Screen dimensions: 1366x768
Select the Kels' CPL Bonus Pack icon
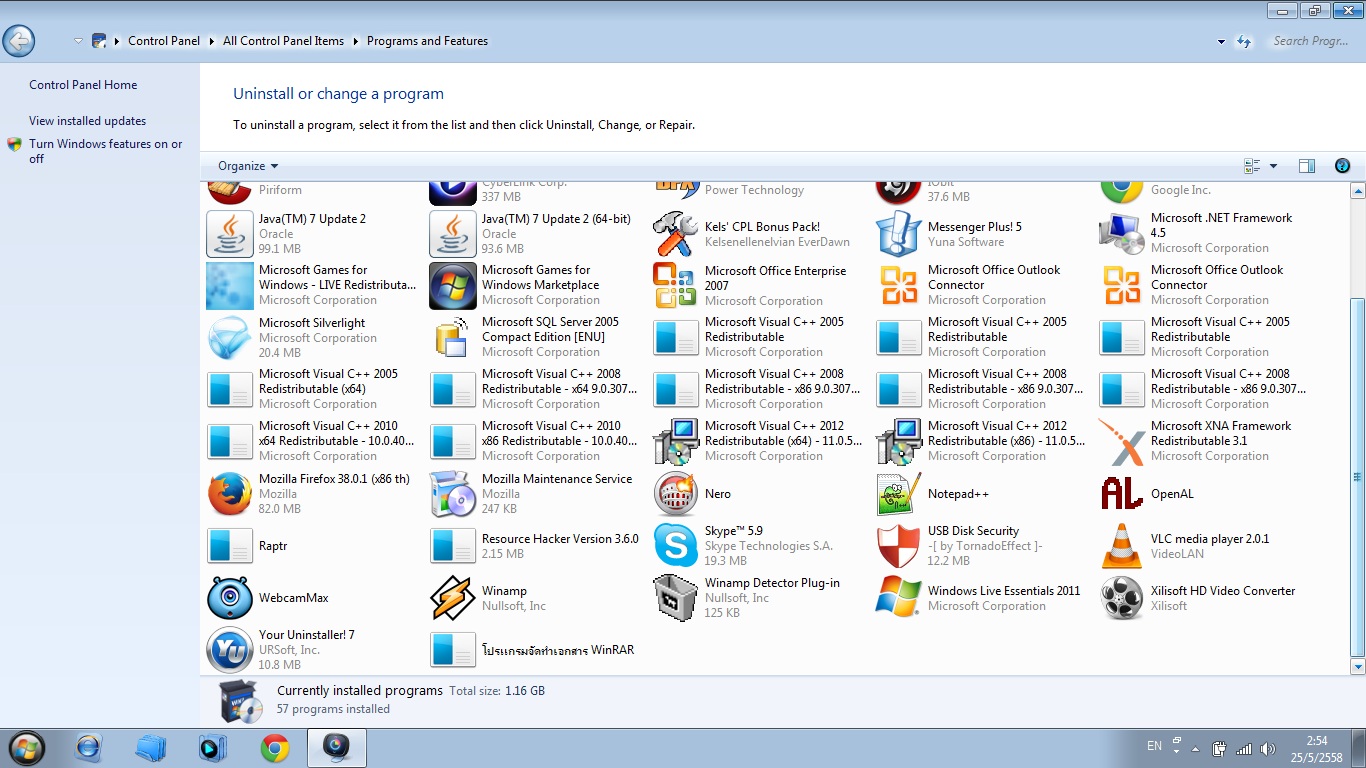coord(676,234)
